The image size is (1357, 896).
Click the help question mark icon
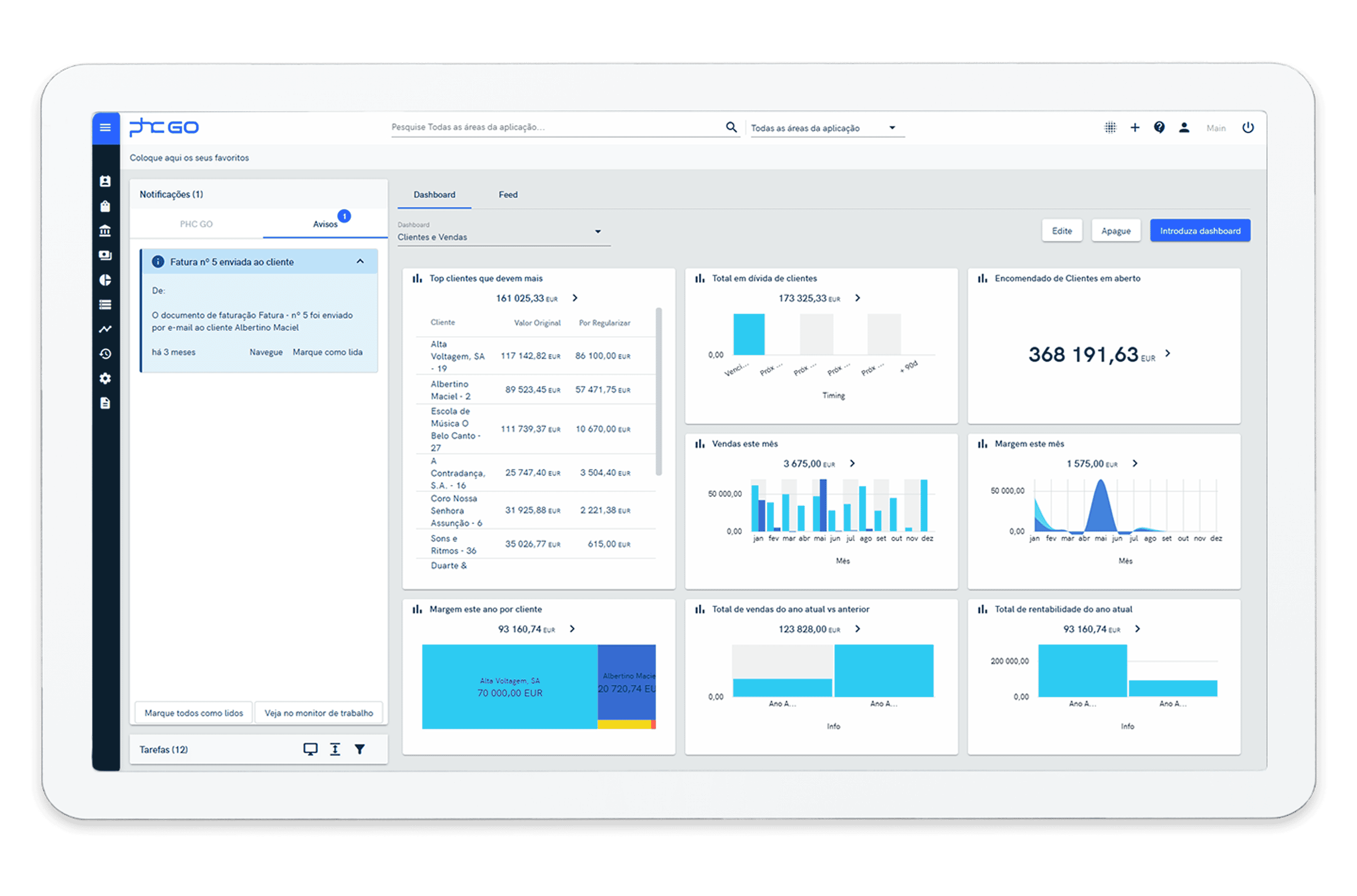(x=1159, y=128)
